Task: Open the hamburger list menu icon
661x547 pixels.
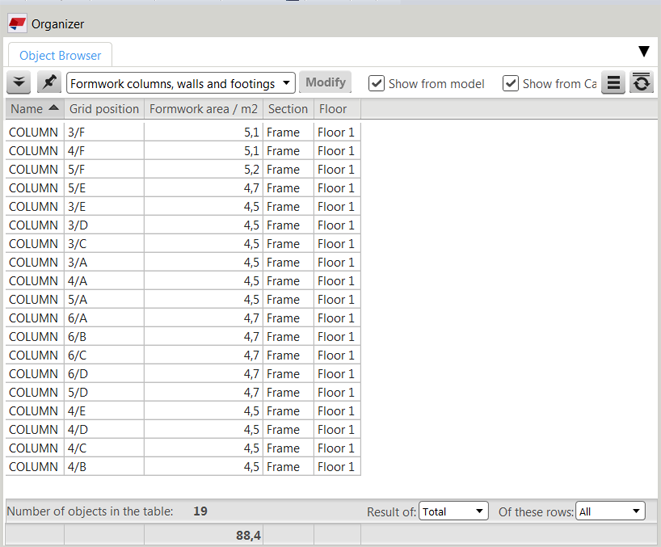Action: (613, 84)
